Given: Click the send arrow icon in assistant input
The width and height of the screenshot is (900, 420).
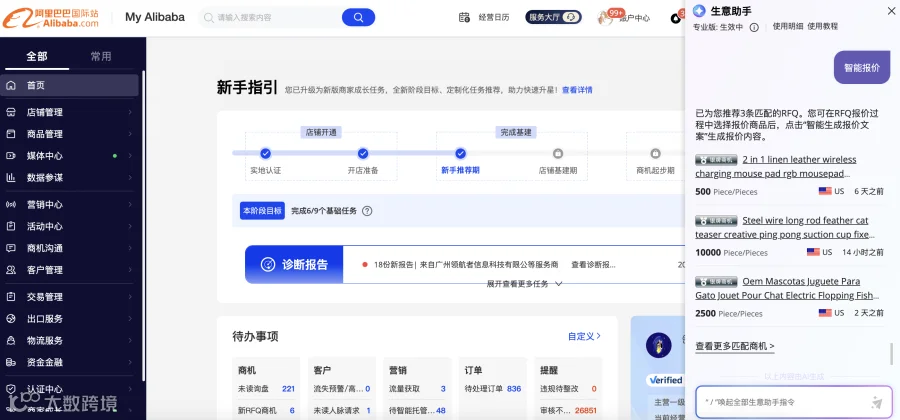Looking at the screenshot, I should click(876, 402).
